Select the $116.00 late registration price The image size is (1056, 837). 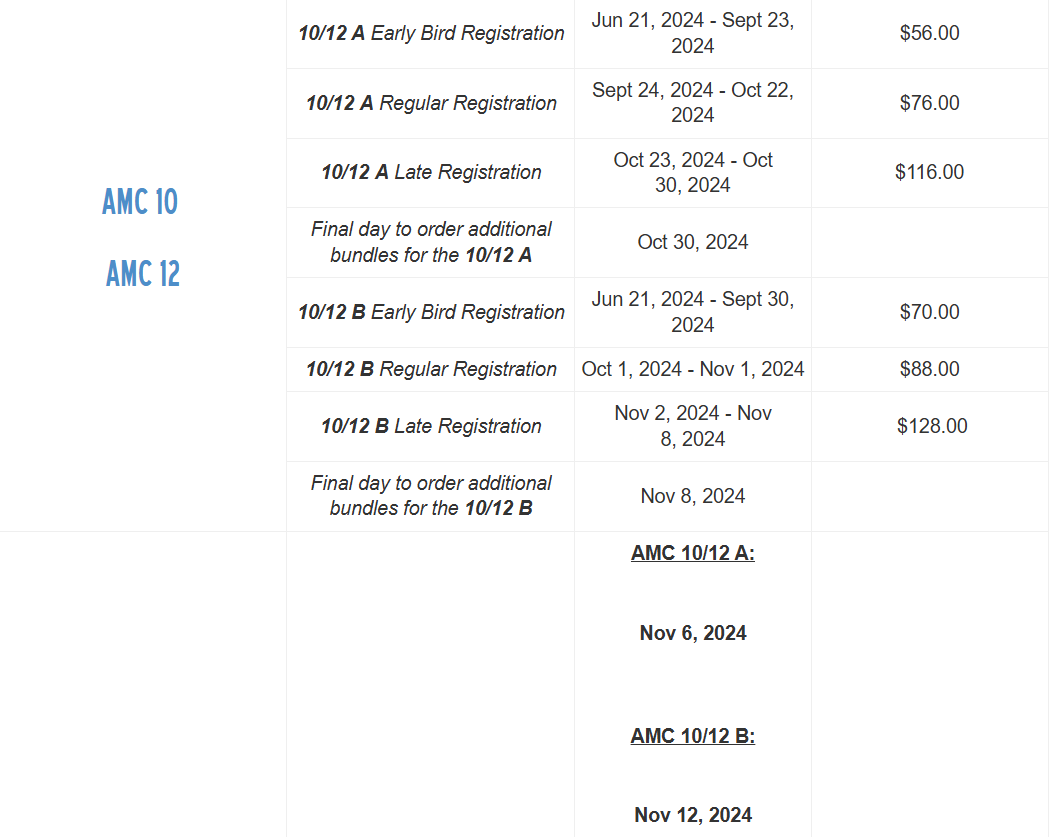tap(929, 172)
